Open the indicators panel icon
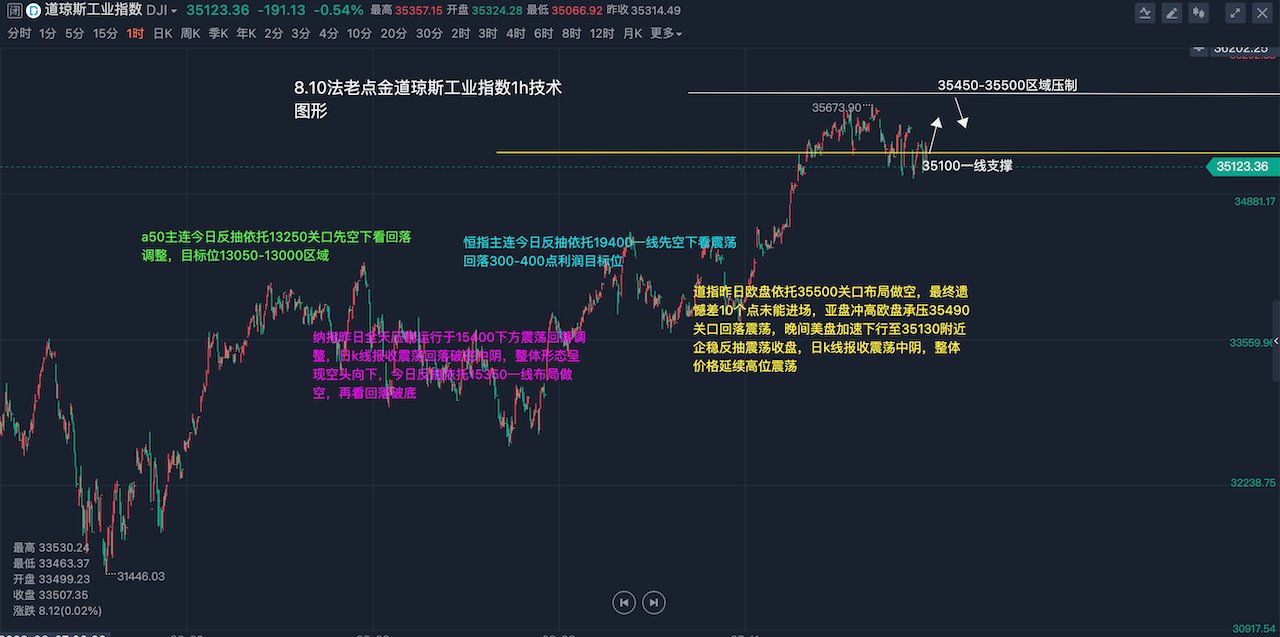This screenshot has height=637, width=1280. click(x=1145, y=12)
